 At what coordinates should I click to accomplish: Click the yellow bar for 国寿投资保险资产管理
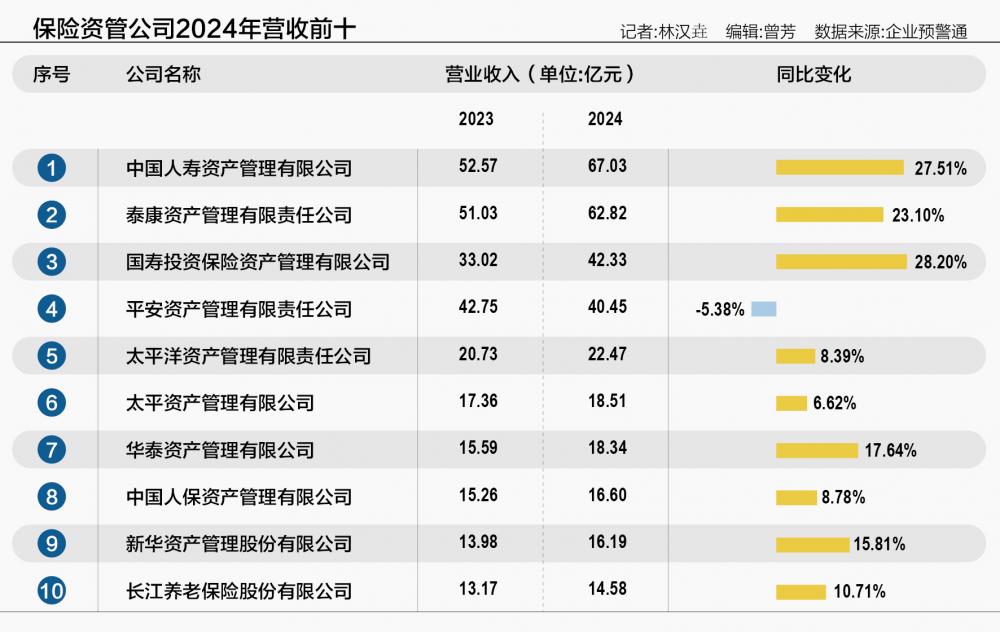(x=841, y=261)
